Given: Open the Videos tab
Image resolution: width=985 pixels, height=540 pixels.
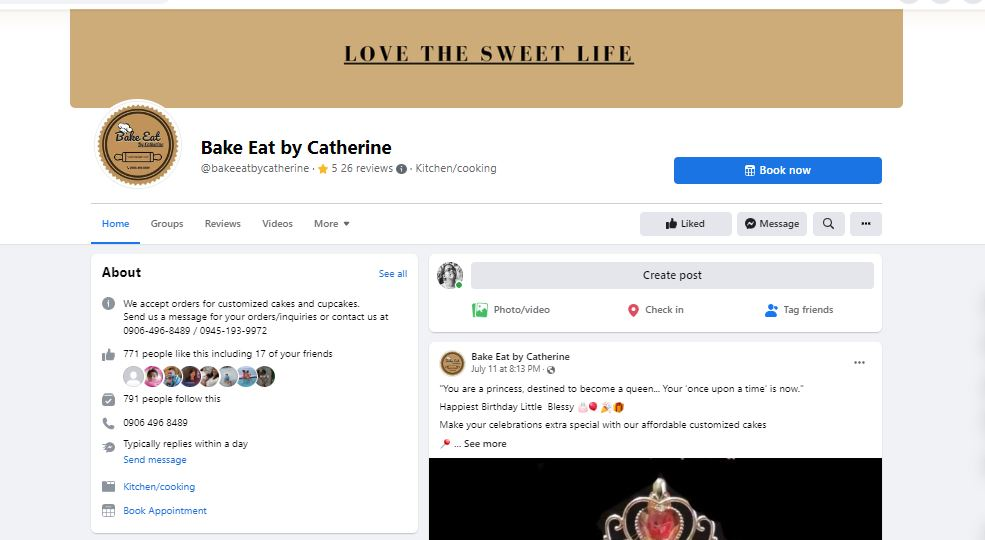Looking at the screenshot, I should [x=277, y=224].
